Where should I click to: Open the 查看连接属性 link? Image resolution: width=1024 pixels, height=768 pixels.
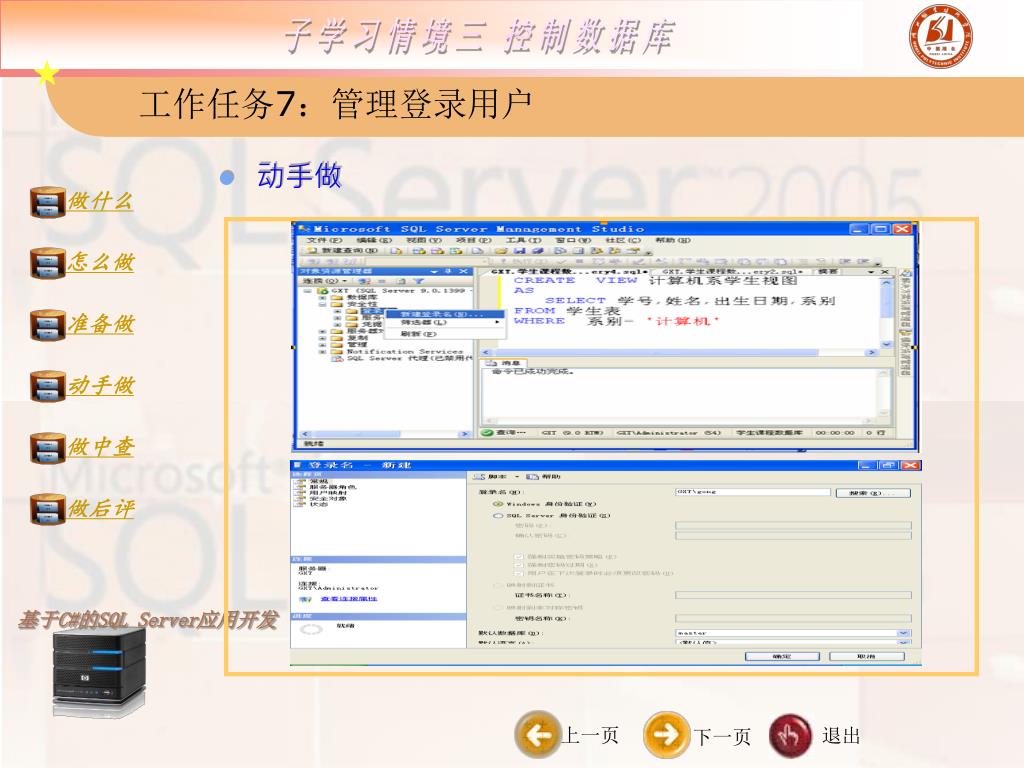[349, 599]
